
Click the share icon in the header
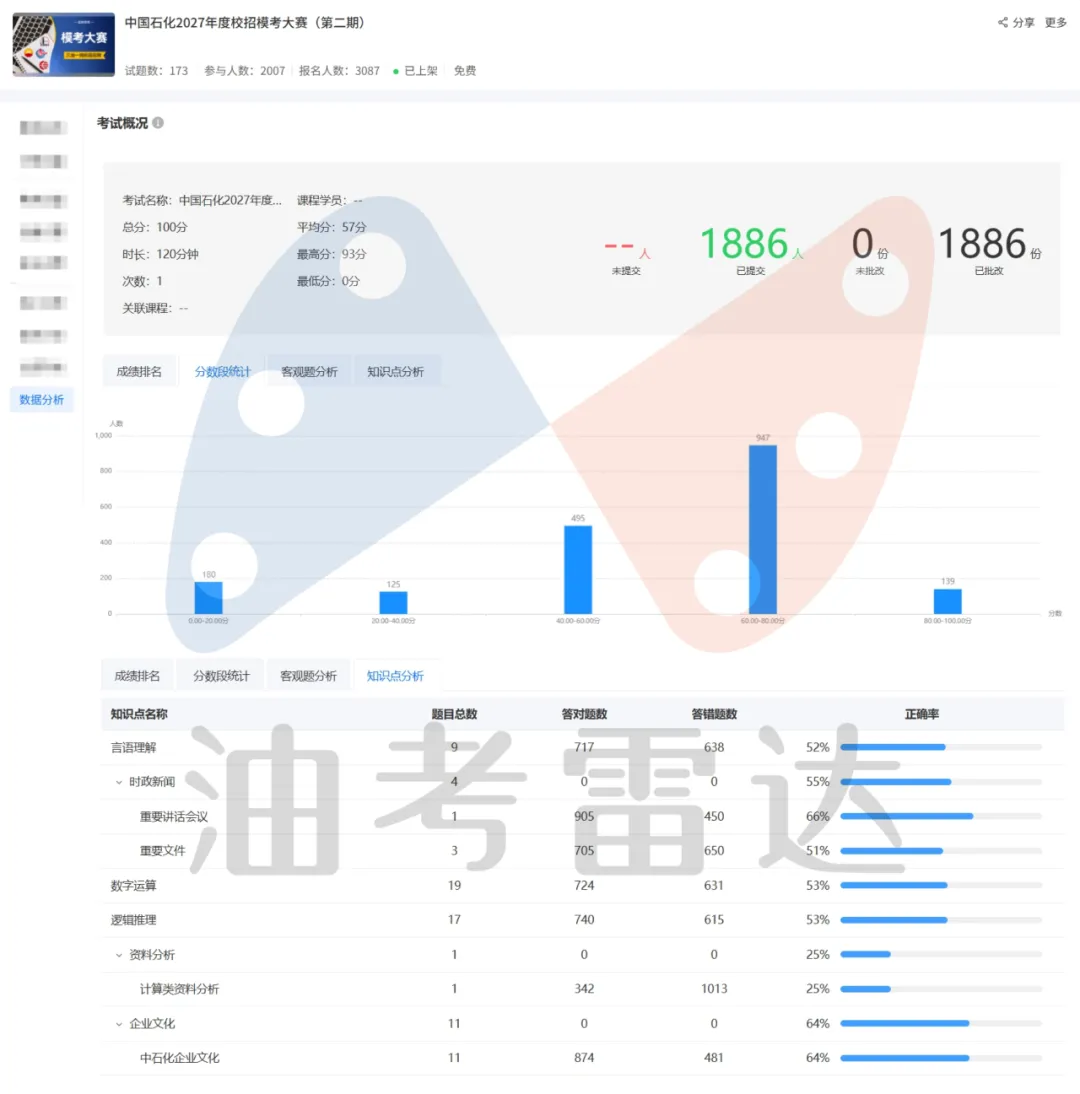click(x=1003, y=22)
